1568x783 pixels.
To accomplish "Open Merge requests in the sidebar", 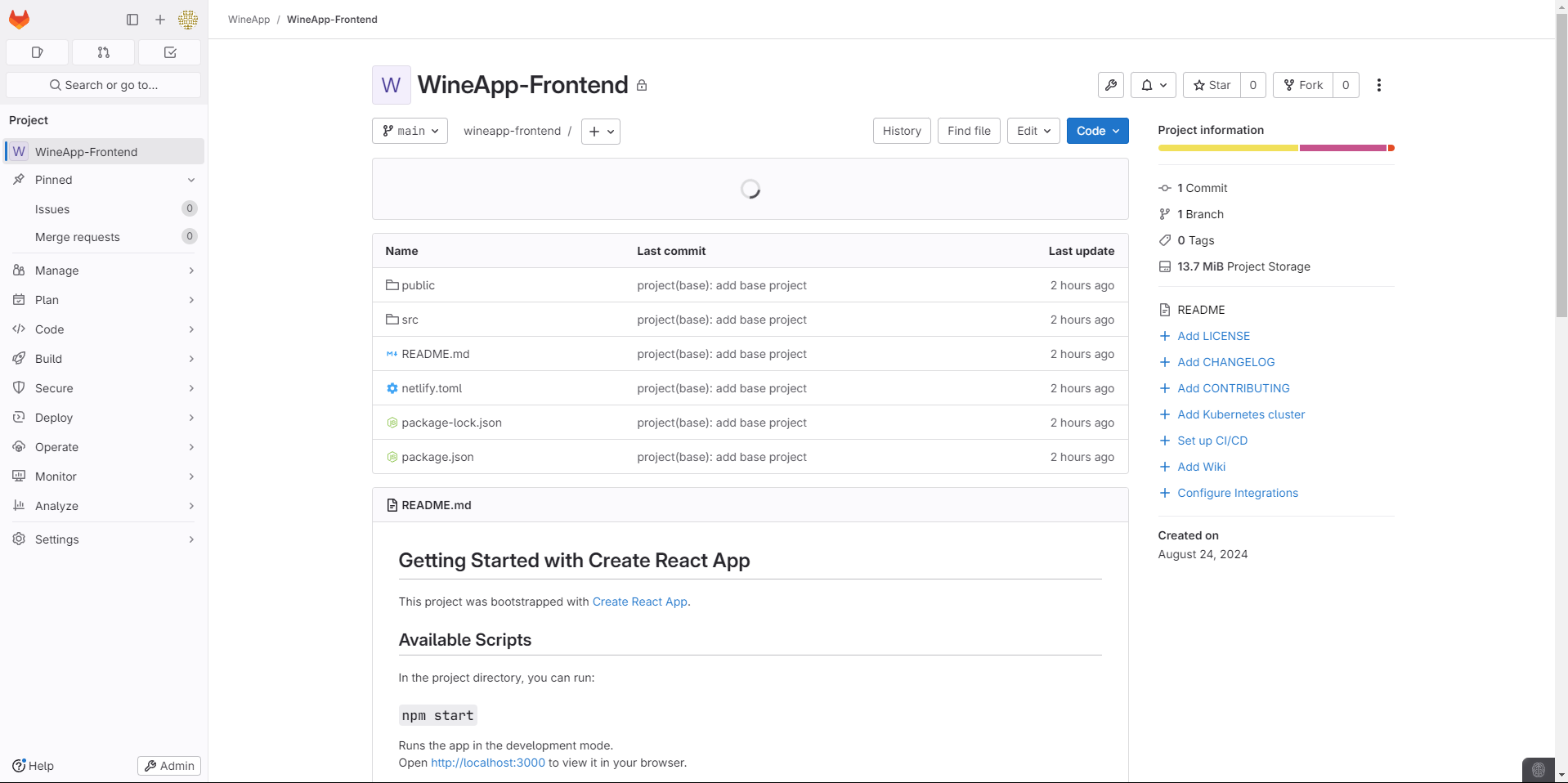I will (78, 237).
